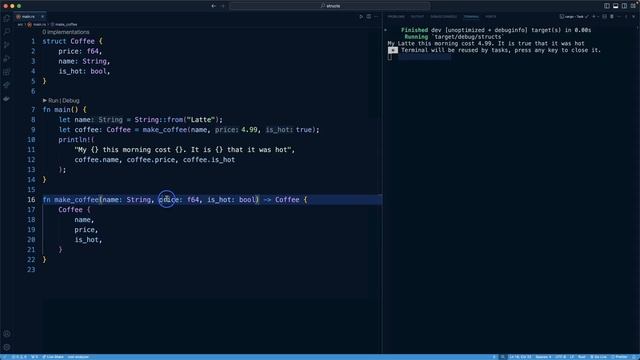
Task: Toggle primary side bar layout icon
Action: 607,6
